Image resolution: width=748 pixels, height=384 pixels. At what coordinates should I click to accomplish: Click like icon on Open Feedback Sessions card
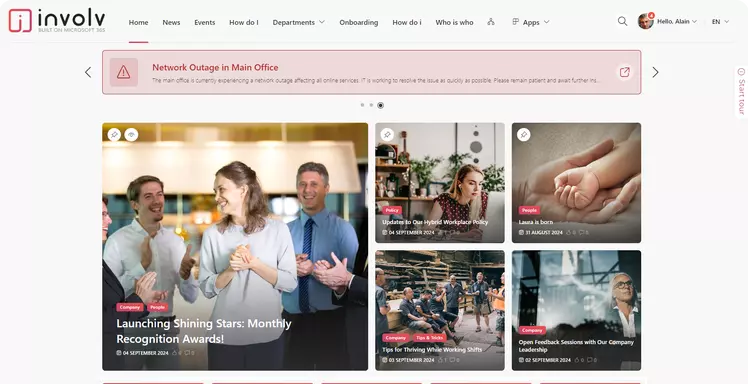[577, 360]
